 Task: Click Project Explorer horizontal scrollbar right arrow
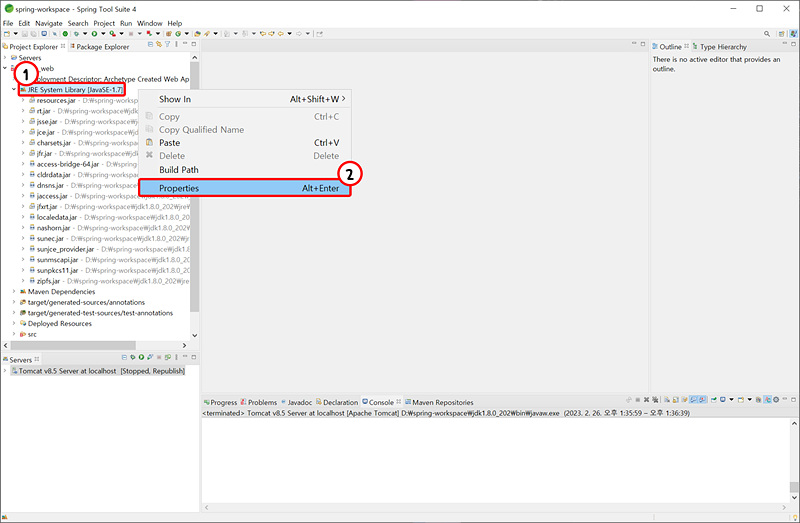coord(185,345)
